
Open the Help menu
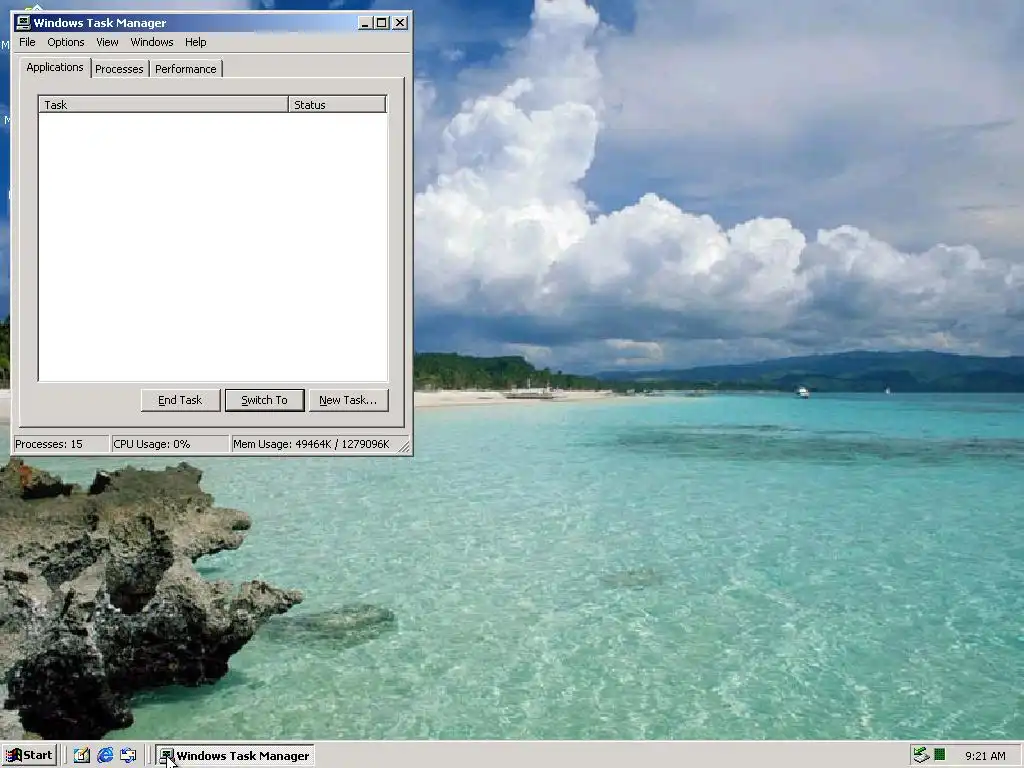195,42
